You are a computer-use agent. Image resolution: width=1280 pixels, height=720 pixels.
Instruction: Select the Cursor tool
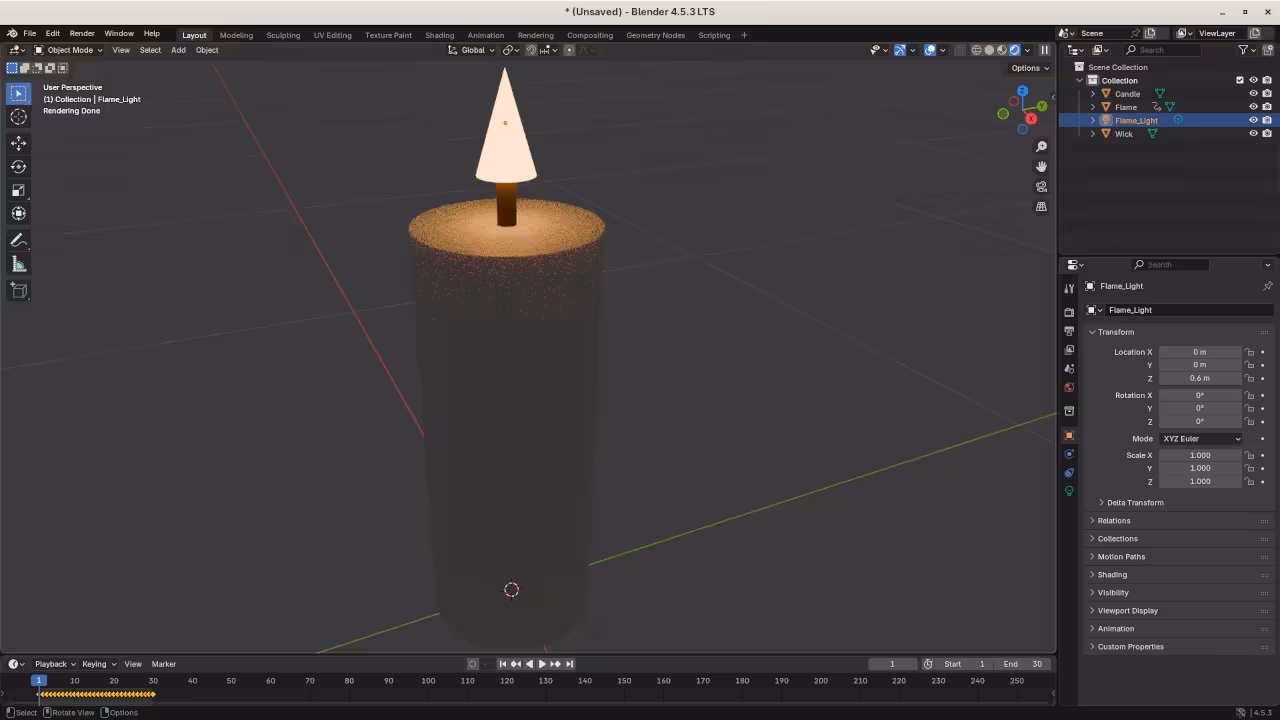(18, 117)
